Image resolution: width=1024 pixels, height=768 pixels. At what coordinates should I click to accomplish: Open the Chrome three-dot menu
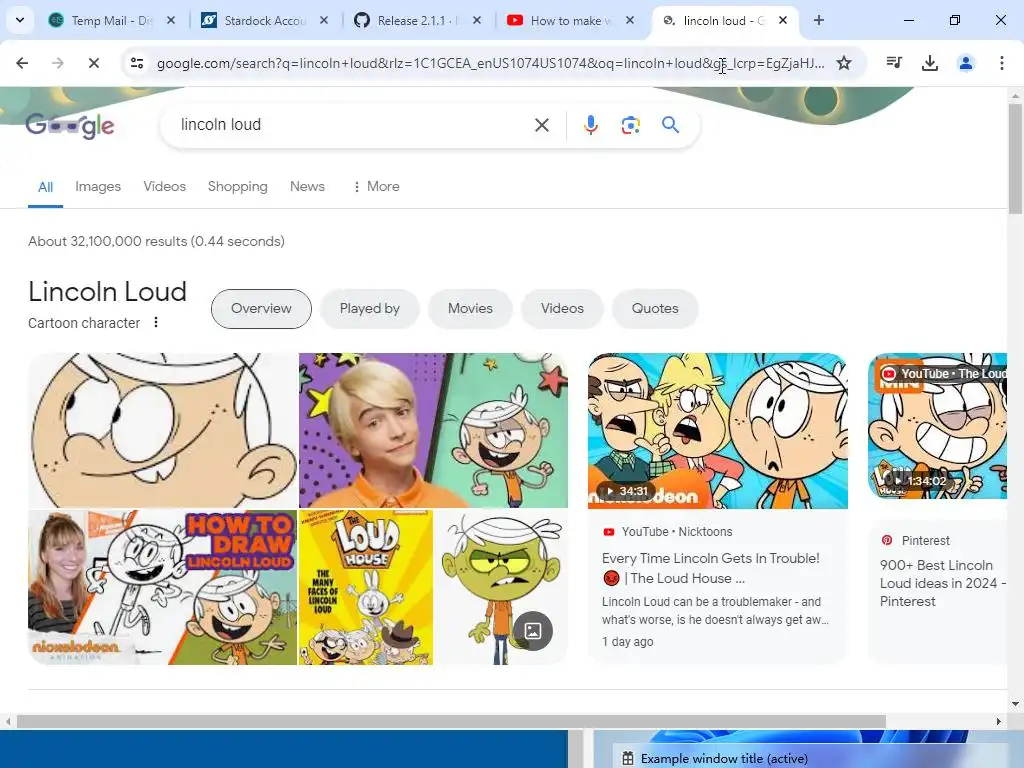point(1001,63)
